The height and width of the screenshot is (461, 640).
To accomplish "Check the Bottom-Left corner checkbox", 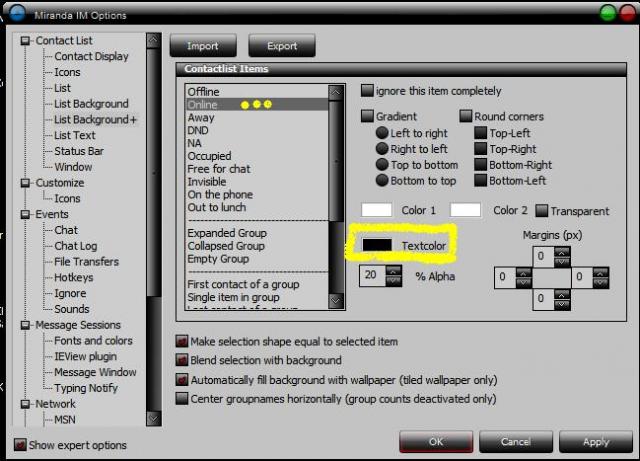I will tap(480, 180).
